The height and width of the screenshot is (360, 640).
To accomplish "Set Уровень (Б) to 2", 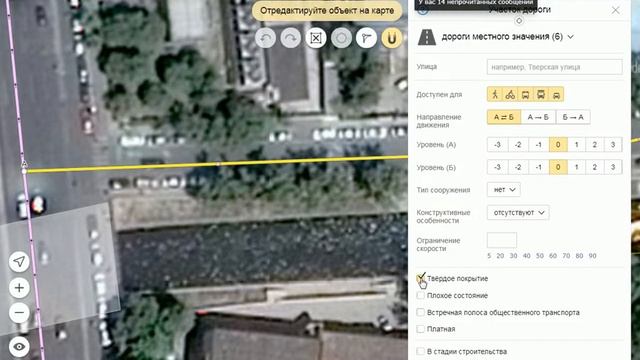I will (x=595, y=167).
